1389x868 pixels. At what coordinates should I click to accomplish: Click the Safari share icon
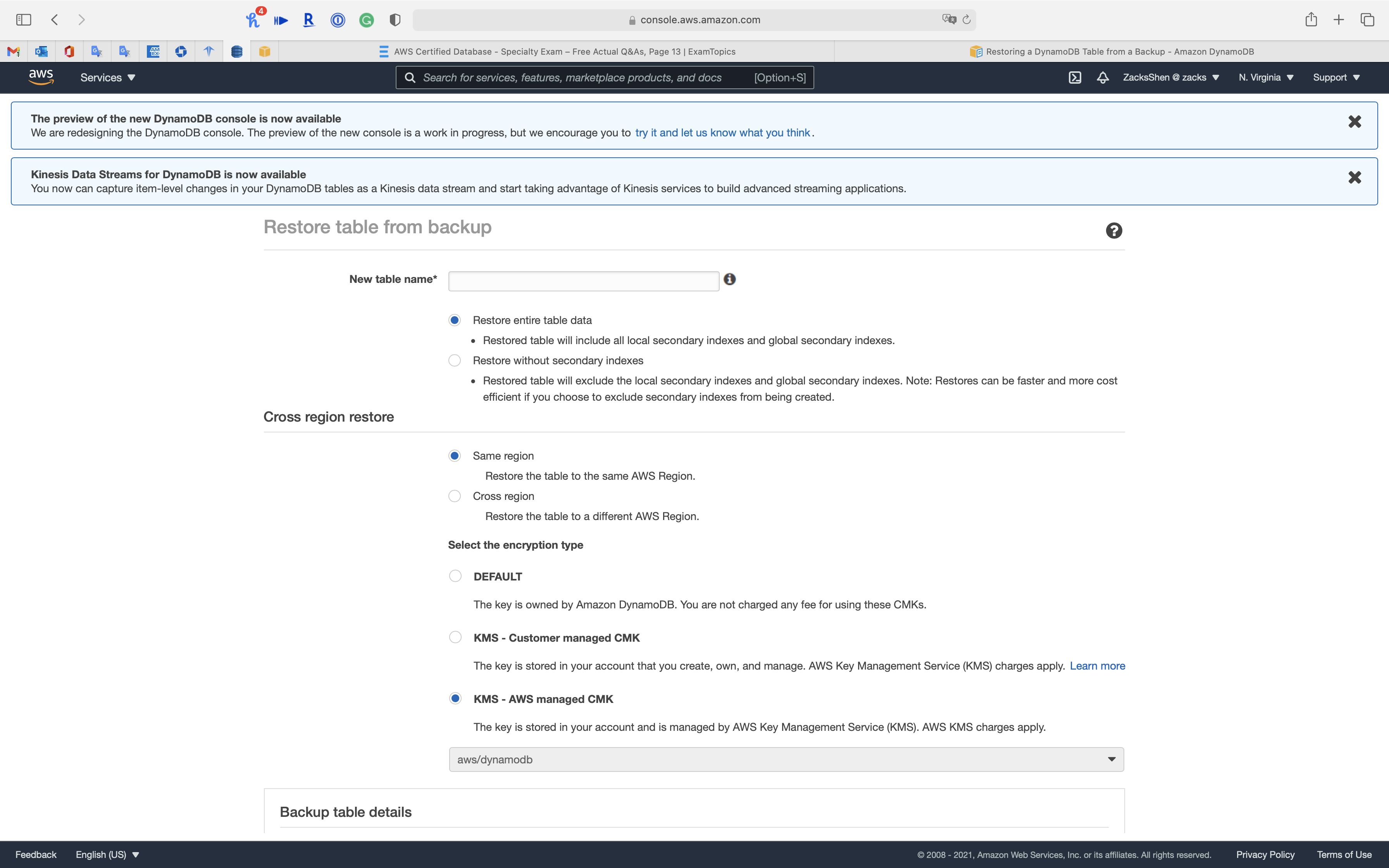[1311, 19]
